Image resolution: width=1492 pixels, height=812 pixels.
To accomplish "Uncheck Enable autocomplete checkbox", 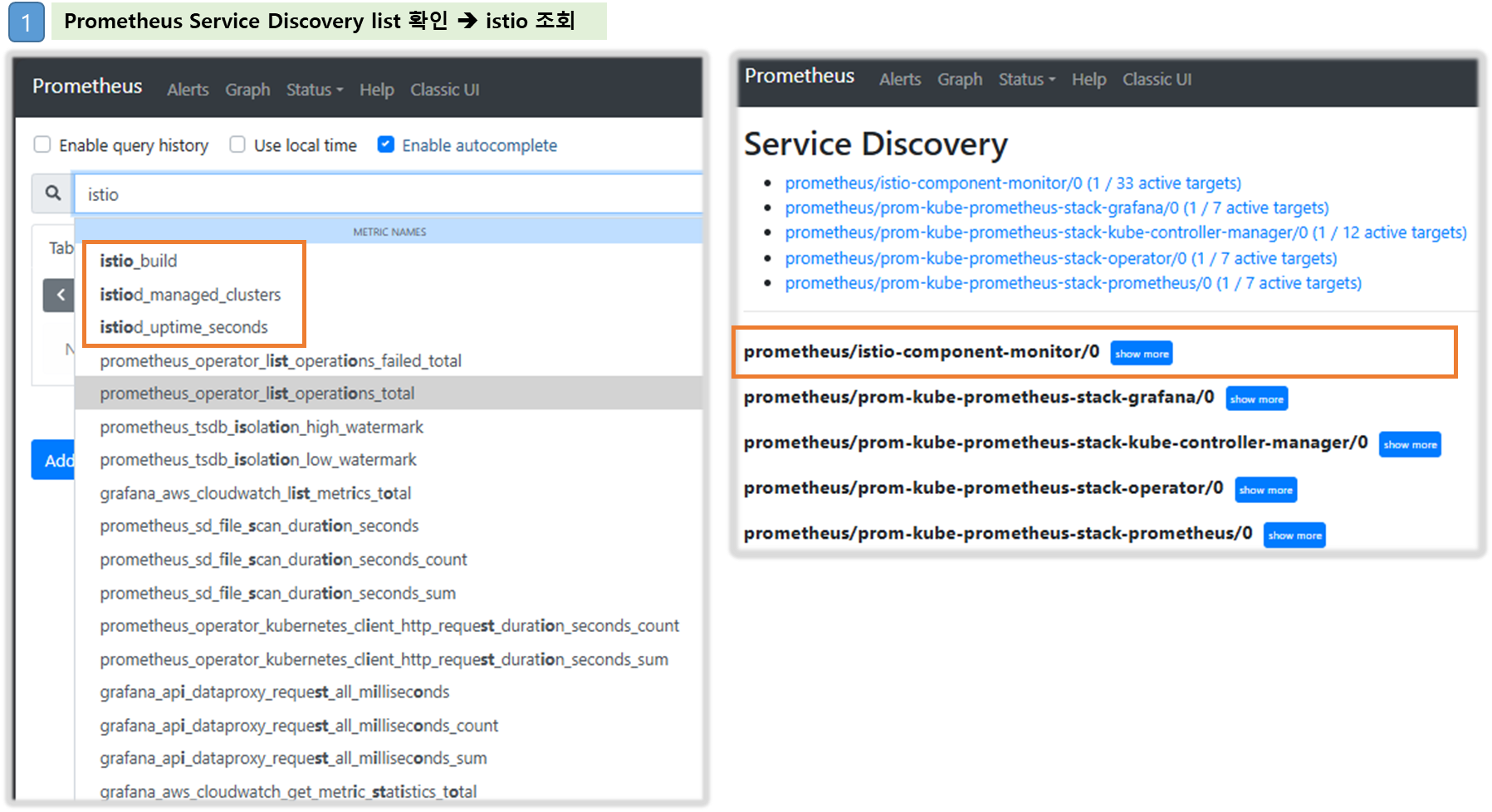I will click(x=386, y=144).
